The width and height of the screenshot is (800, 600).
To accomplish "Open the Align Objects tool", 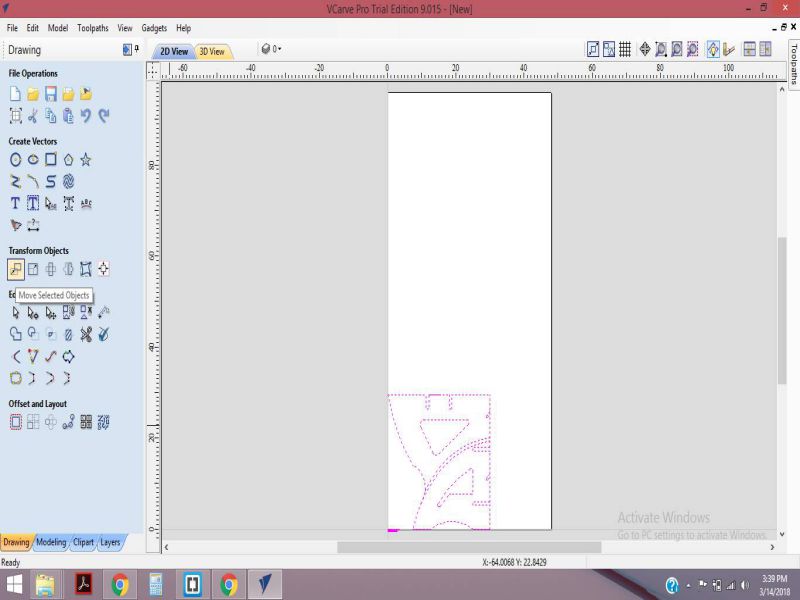I will 104,269.
